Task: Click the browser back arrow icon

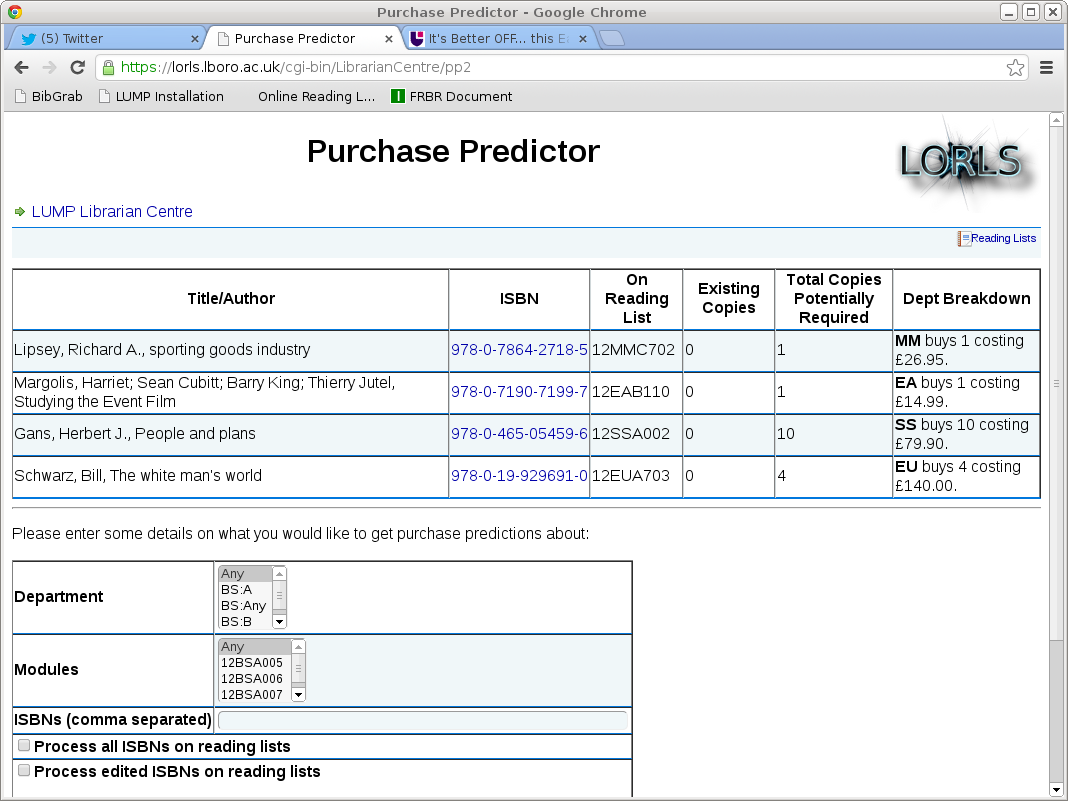Action: pyautogui.click(x=21, y=68)
